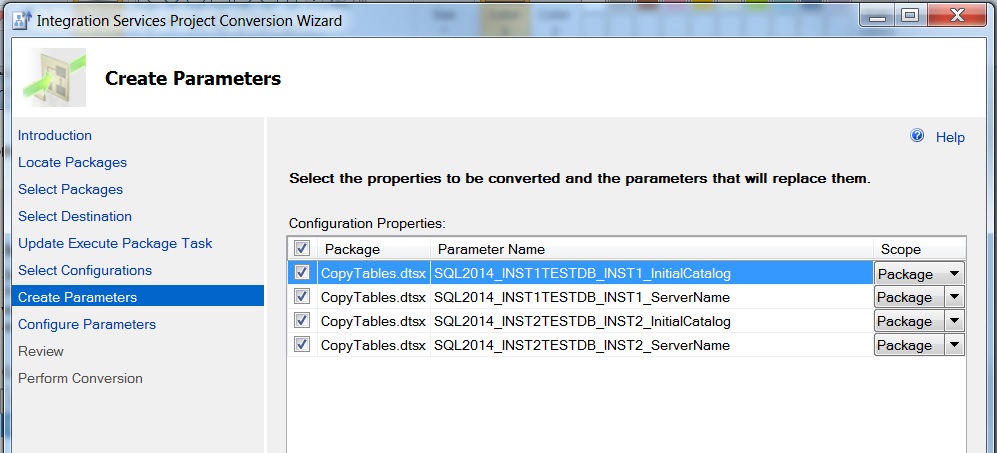Open the Select Packages step
Screen dimensions: 997x453
(x=70, y=189)
